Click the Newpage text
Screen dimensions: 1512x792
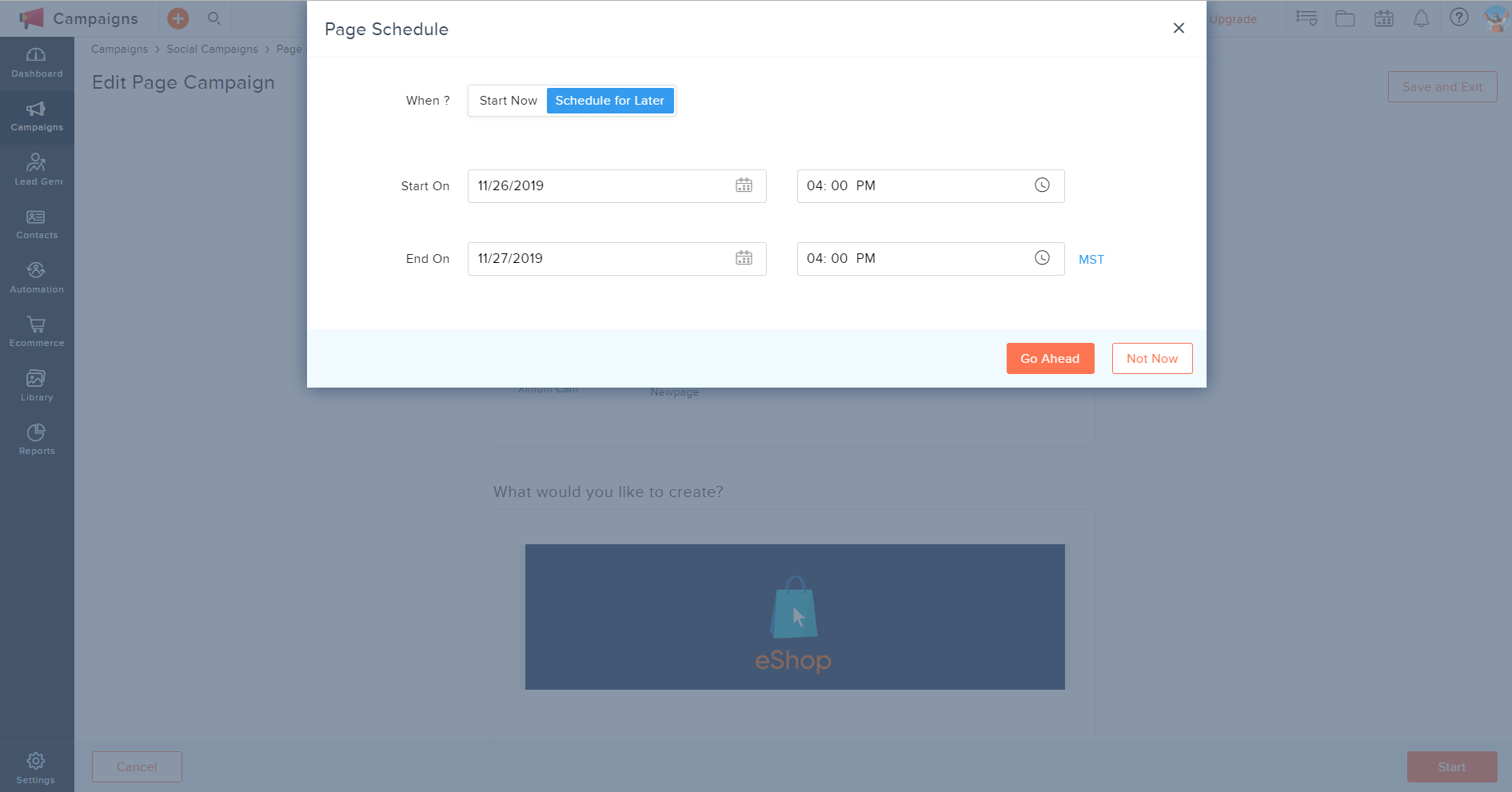(x=675, y=392)
